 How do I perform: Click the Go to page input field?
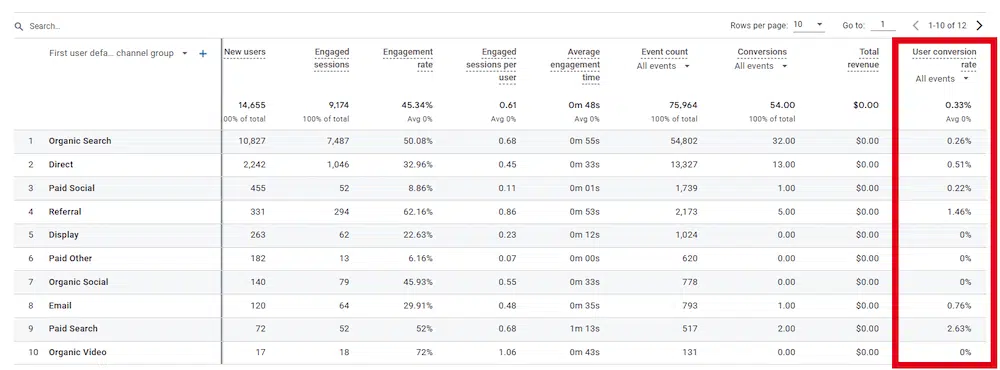click(883, 26)
